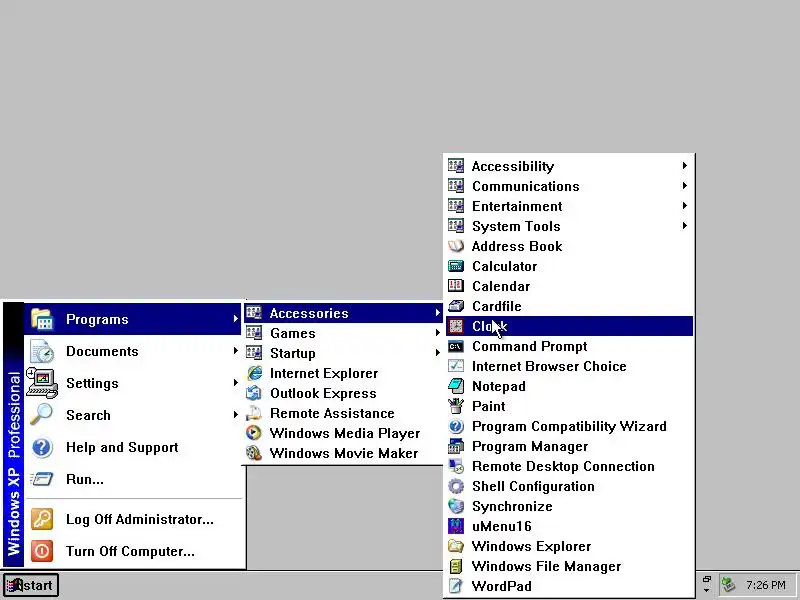Click the Entertainment label
800x600 pixels.
(x=517, y=206)
